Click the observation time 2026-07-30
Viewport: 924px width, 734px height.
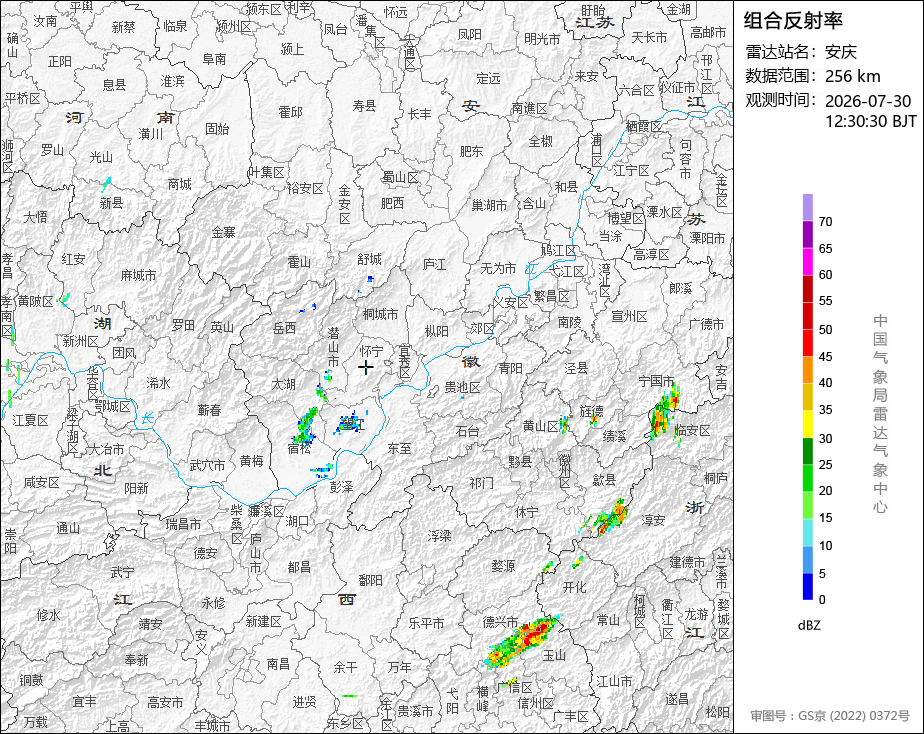(868, 101)
